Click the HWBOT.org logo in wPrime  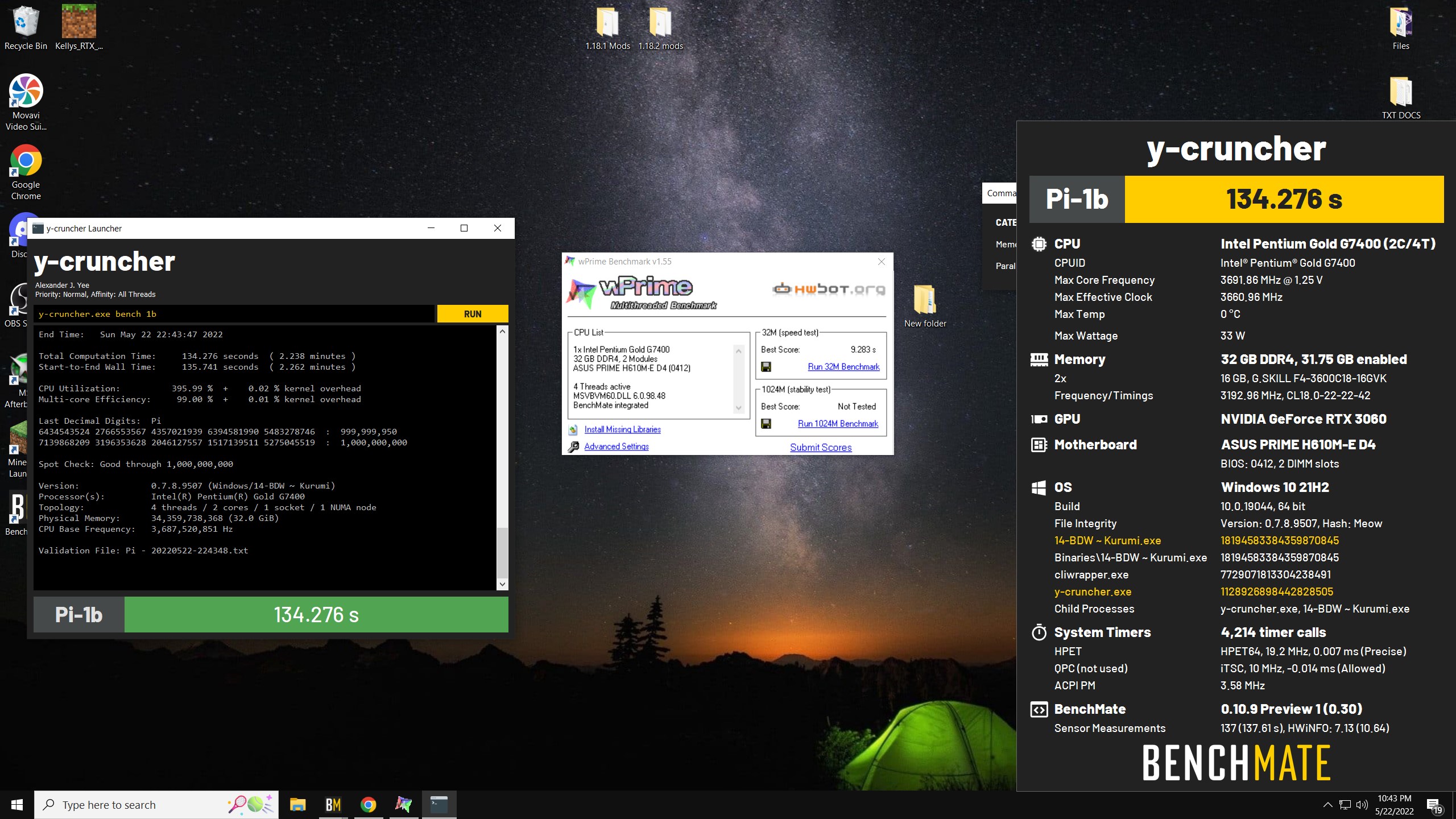pos(829,289)
